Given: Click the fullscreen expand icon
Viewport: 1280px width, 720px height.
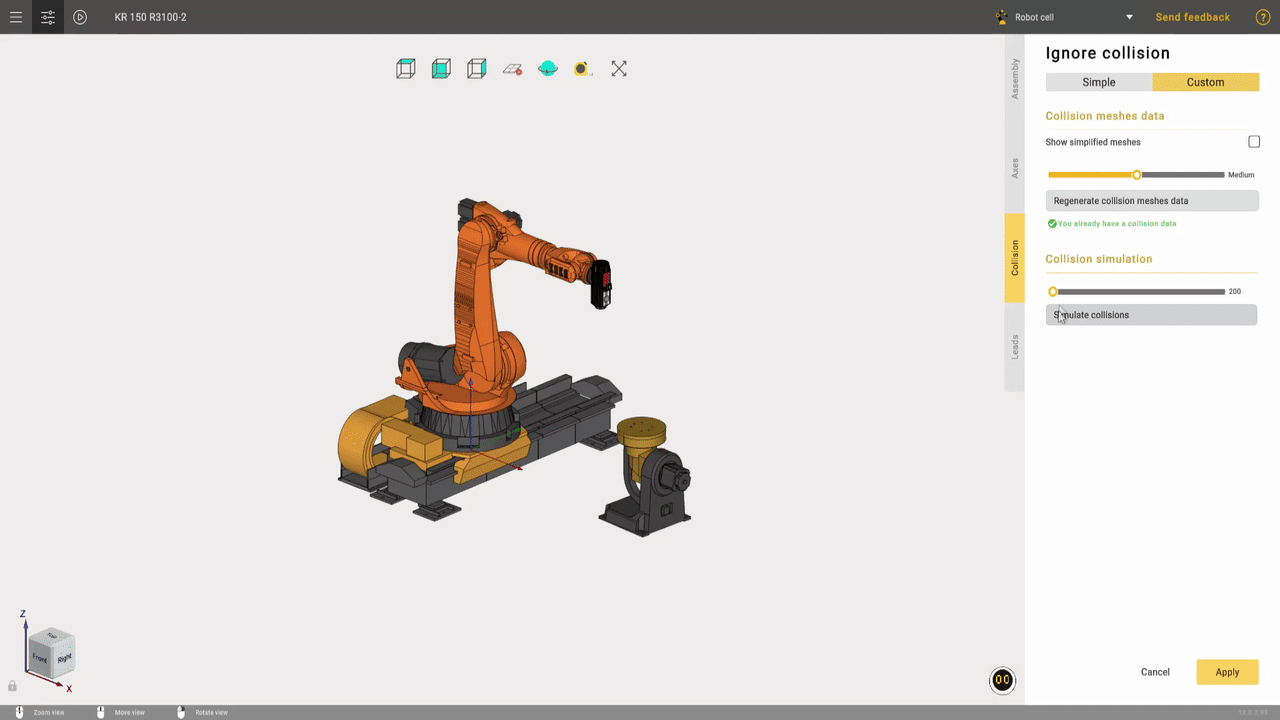Looking at the screenshot, I should click(618, 68).
